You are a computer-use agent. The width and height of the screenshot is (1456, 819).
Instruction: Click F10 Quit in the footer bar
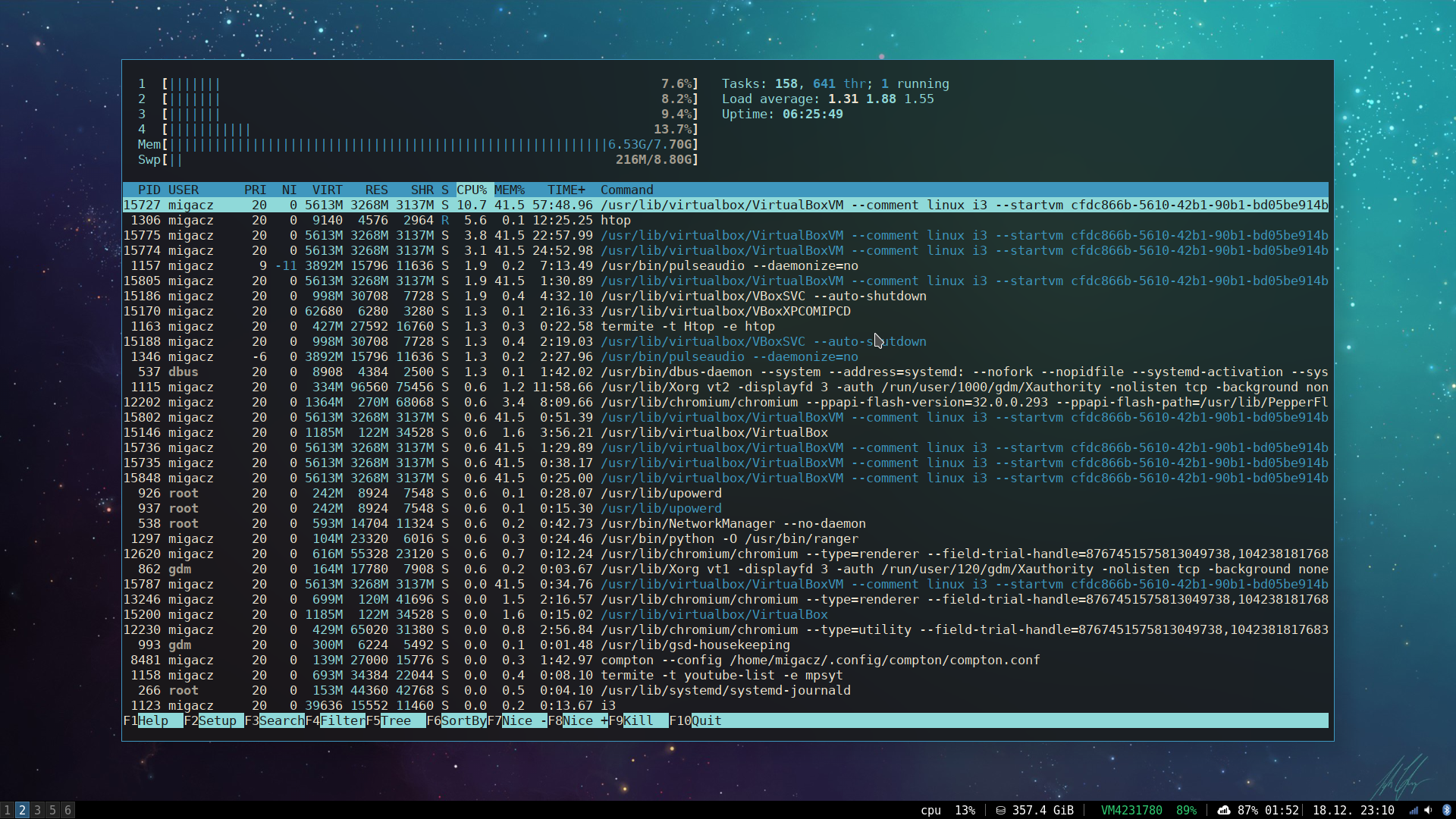click(x=705, y=720)
